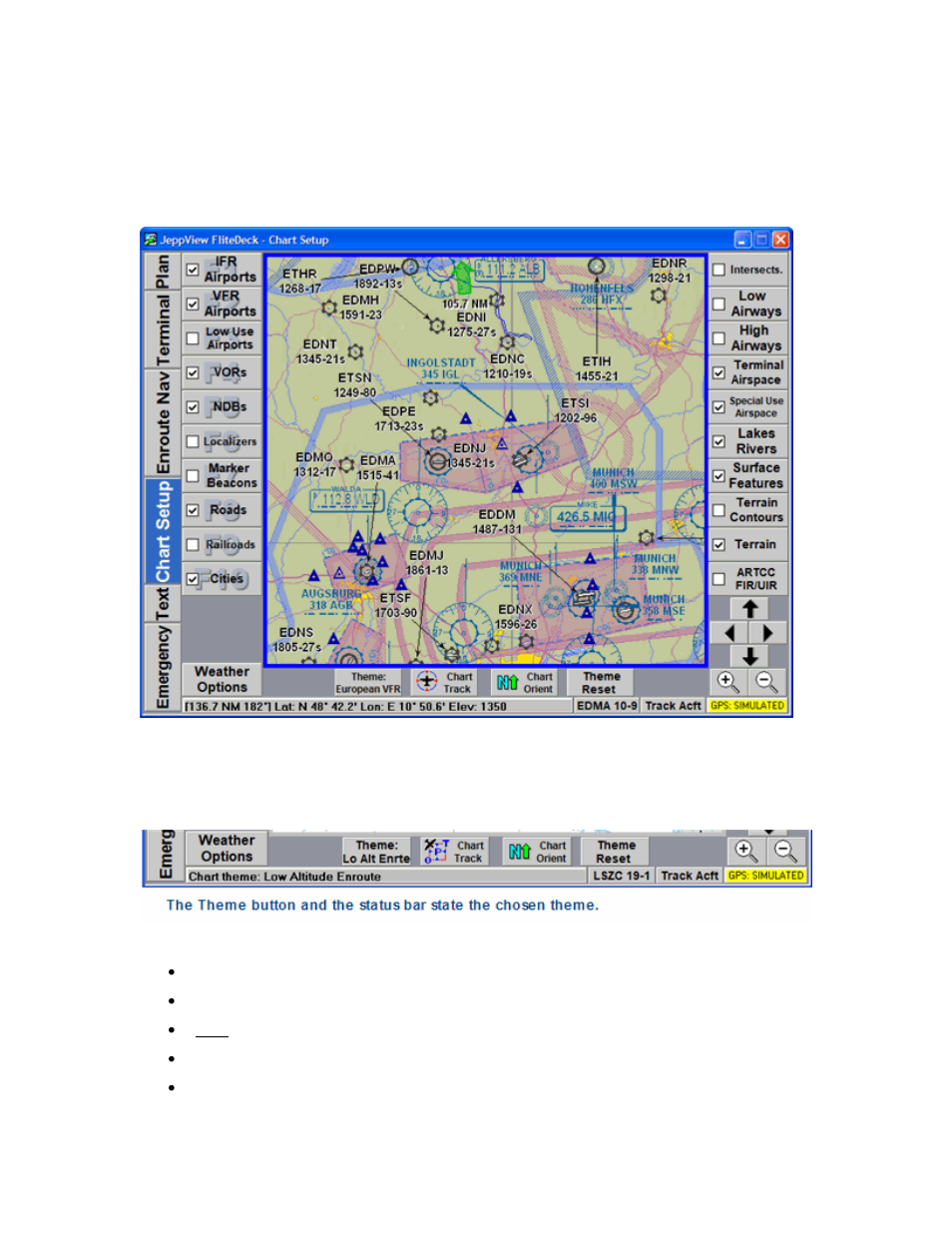This screenshot has height=1233, width=952.
Task: Enable Low Airways checkbox
Action: pyautogui.click(x=718, y=304)
